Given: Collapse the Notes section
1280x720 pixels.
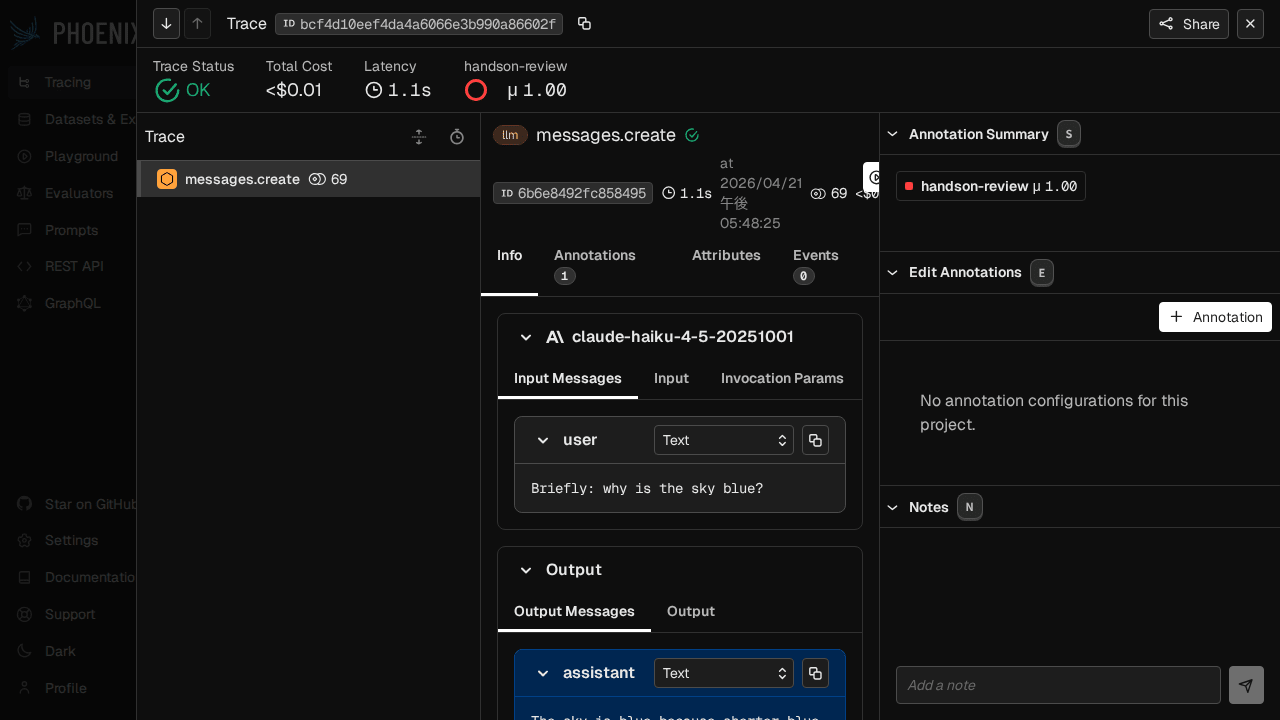Looking at the screenshot, I should tap(893, 507).
